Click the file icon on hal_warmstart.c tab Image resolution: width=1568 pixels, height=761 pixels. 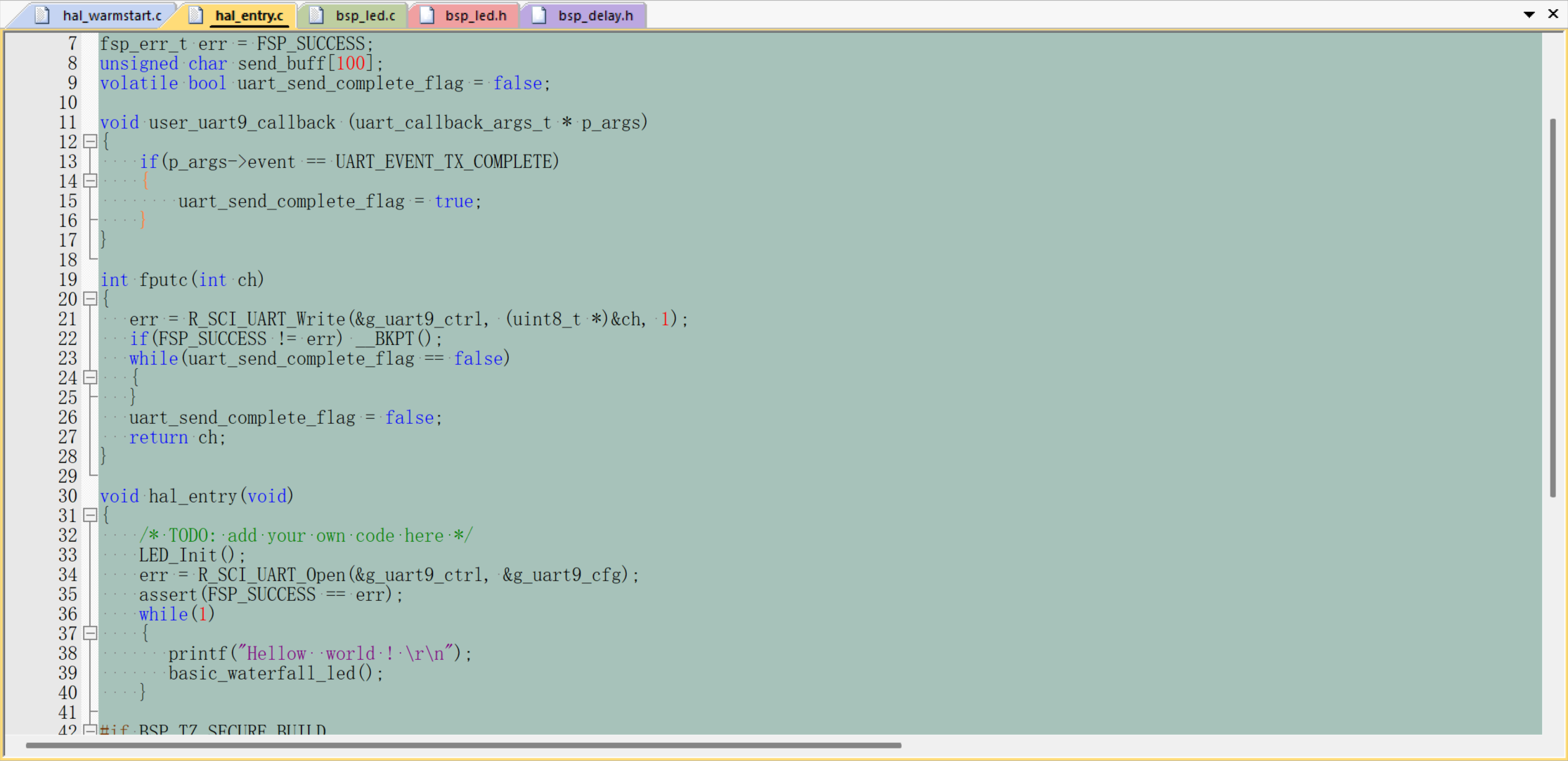coord(42,15)
